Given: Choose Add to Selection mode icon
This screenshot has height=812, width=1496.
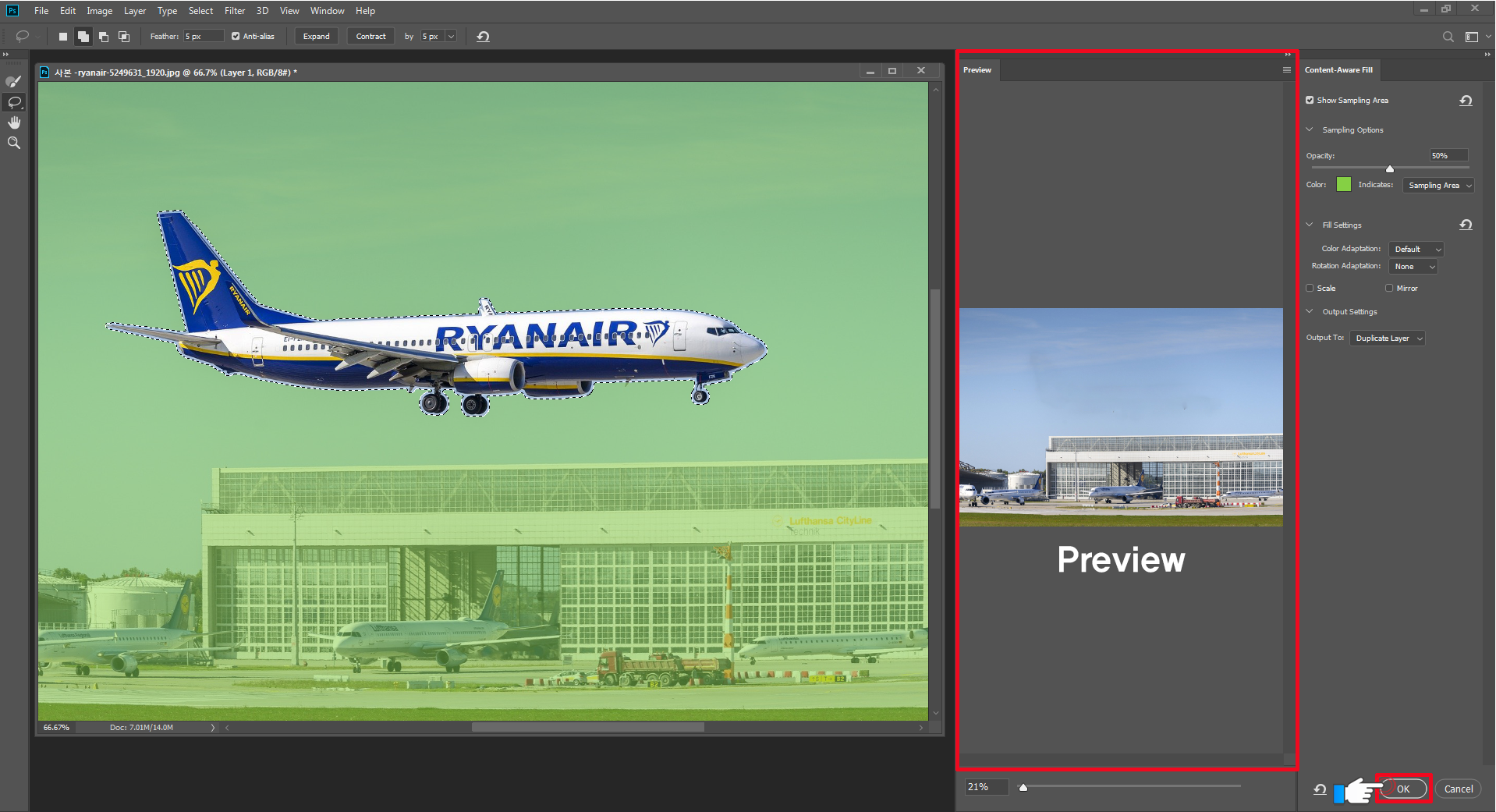Looking at the screenshot, I should 83,37.
